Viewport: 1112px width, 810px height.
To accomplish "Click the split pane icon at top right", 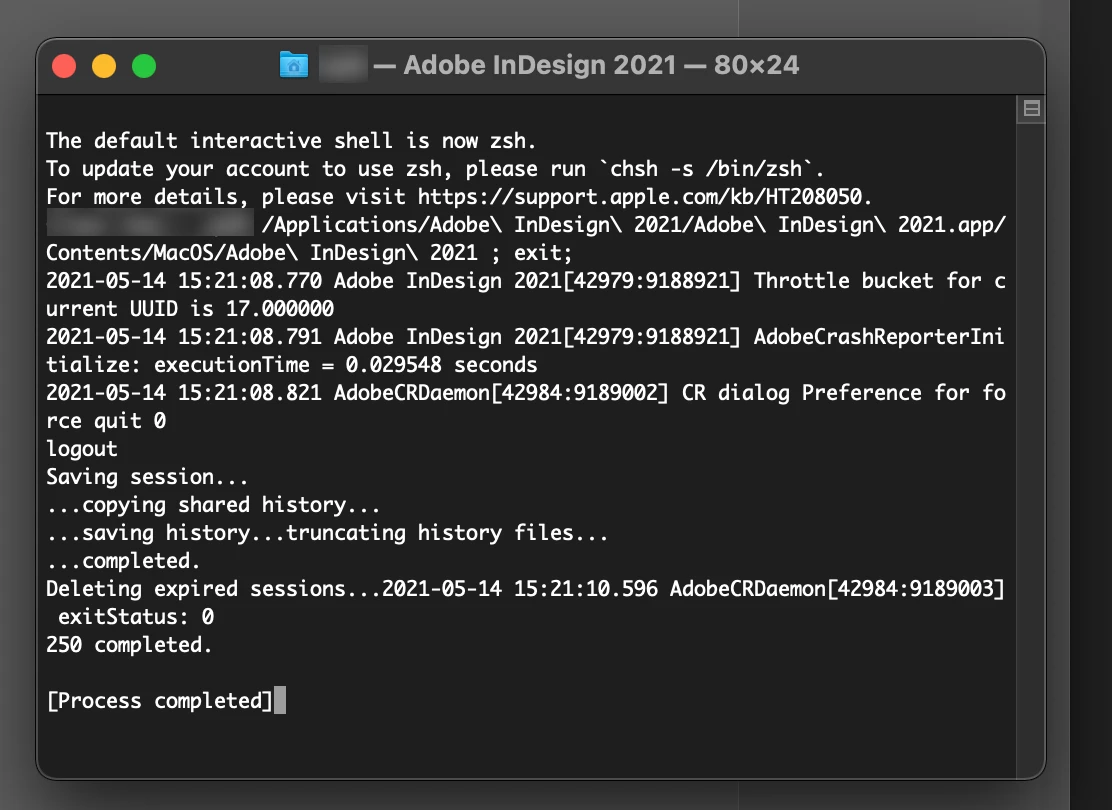I will coord(1032,109).
